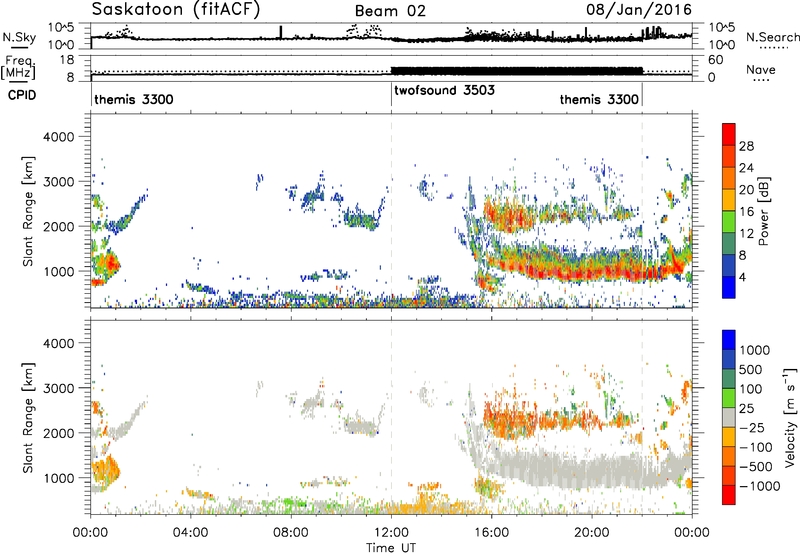Viewport: 800px width, 554px height.
Task: Click the "Beam 02" label
Action: (390, 11)
